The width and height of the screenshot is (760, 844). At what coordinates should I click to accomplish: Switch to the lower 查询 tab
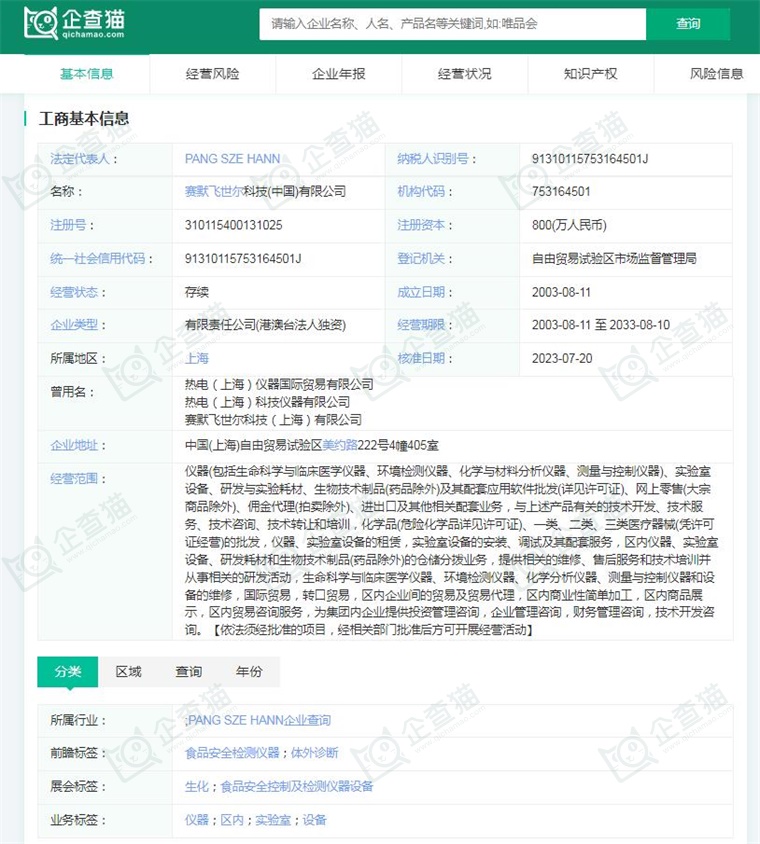(x=189, y=671)
